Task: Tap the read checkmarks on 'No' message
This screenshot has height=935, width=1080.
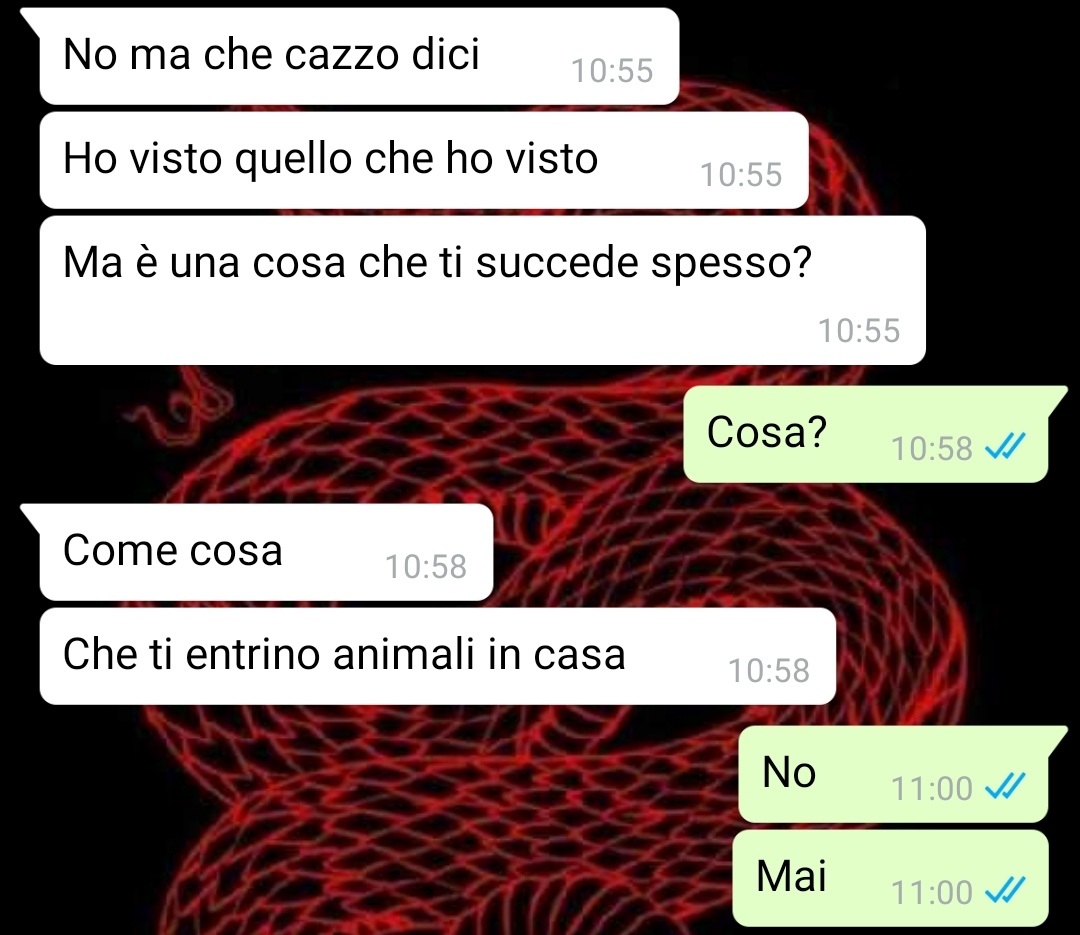Action: (x=1005, y=786)
